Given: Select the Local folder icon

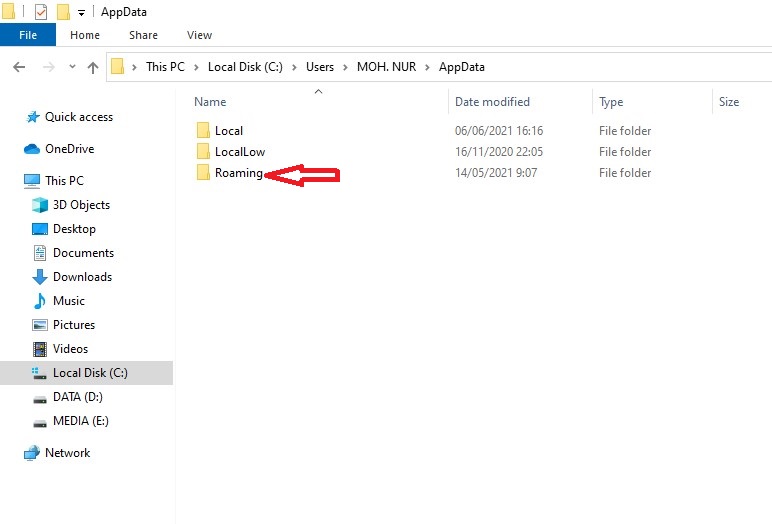Looking at the screenshot, I should tap(203, 131).
